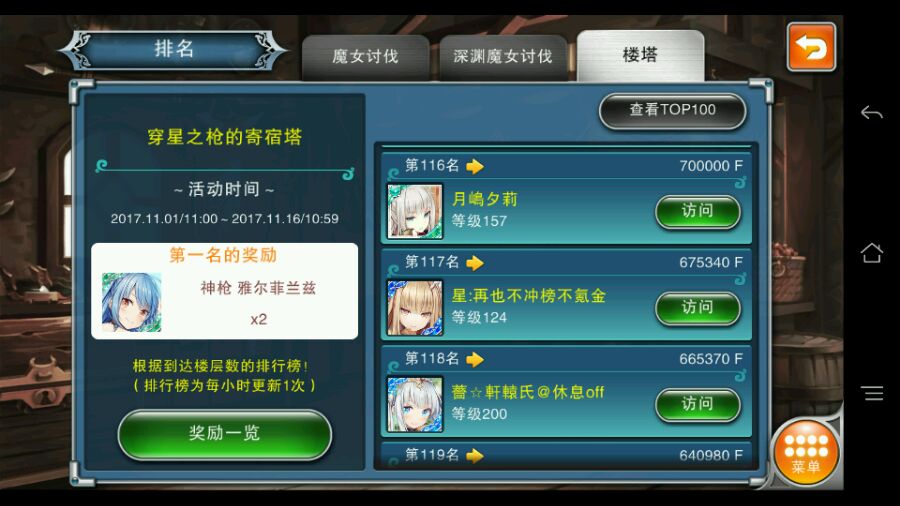The height and width of the screenshot is (506, 900).
Task: Open the Android recent apps menu icon
Action: [x=871, y=393]
